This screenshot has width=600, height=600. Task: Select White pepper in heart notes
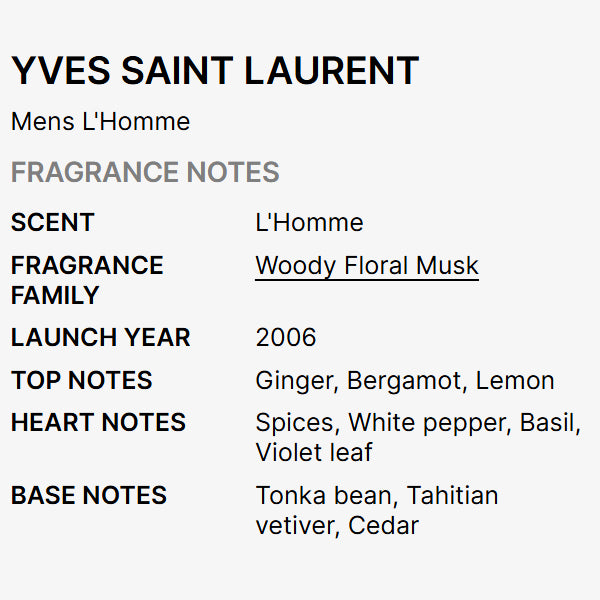(429, 423)
